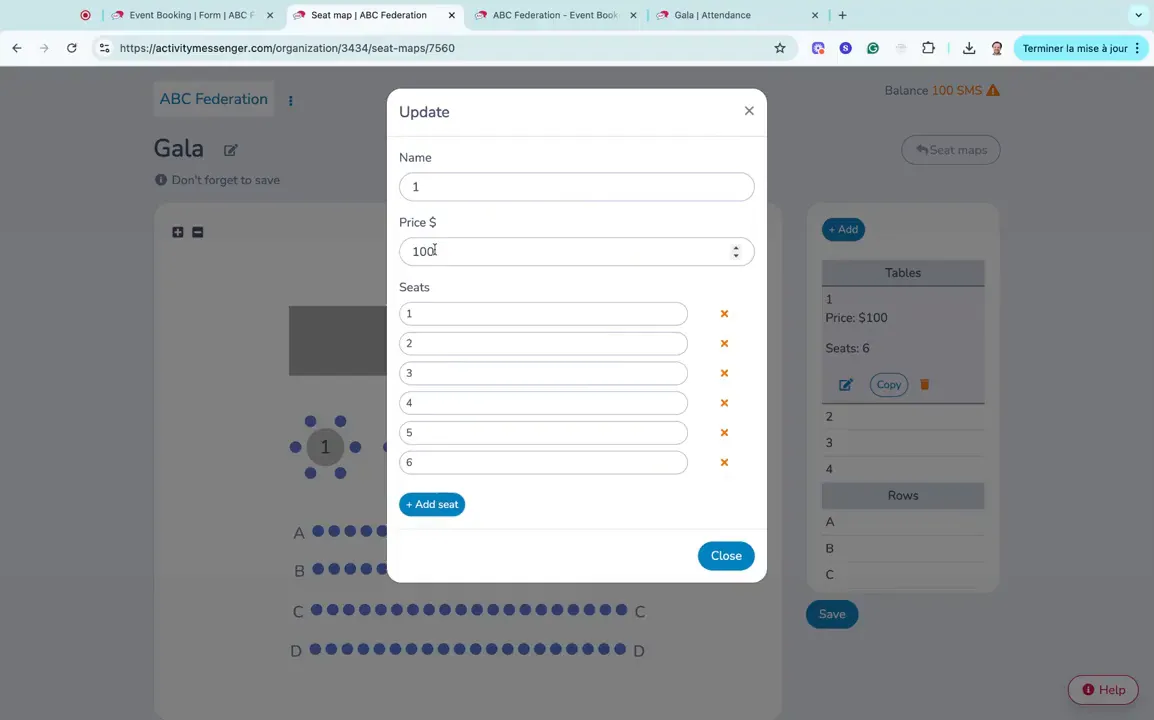This screenshot has width=1154, height=720.
Task: Click the Copy button for table 1
Action: pos(888,384)
